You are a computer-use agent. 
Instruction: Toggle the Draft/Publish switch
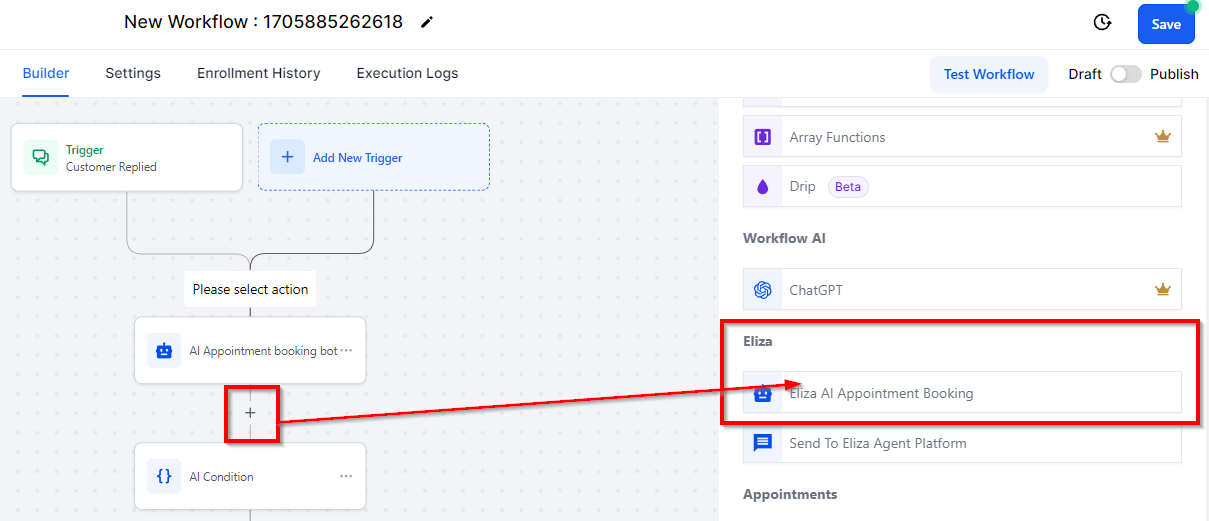click(1126, 74)
